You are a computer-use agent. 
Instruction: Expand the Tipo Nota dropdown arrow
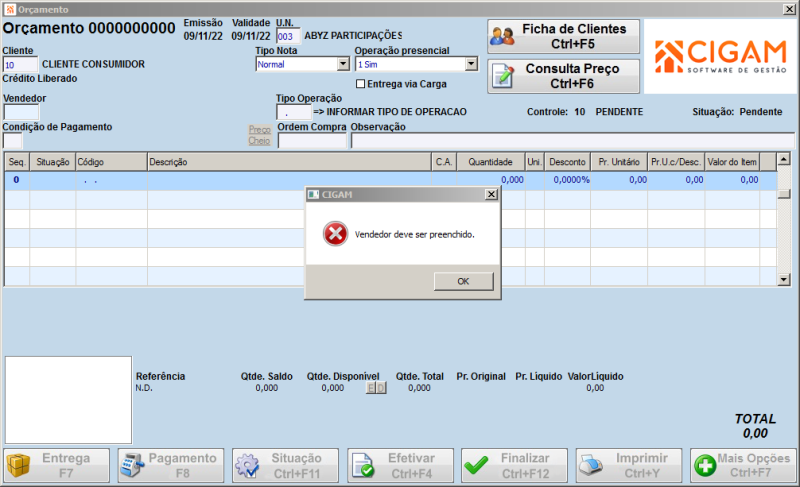[343, 64]
